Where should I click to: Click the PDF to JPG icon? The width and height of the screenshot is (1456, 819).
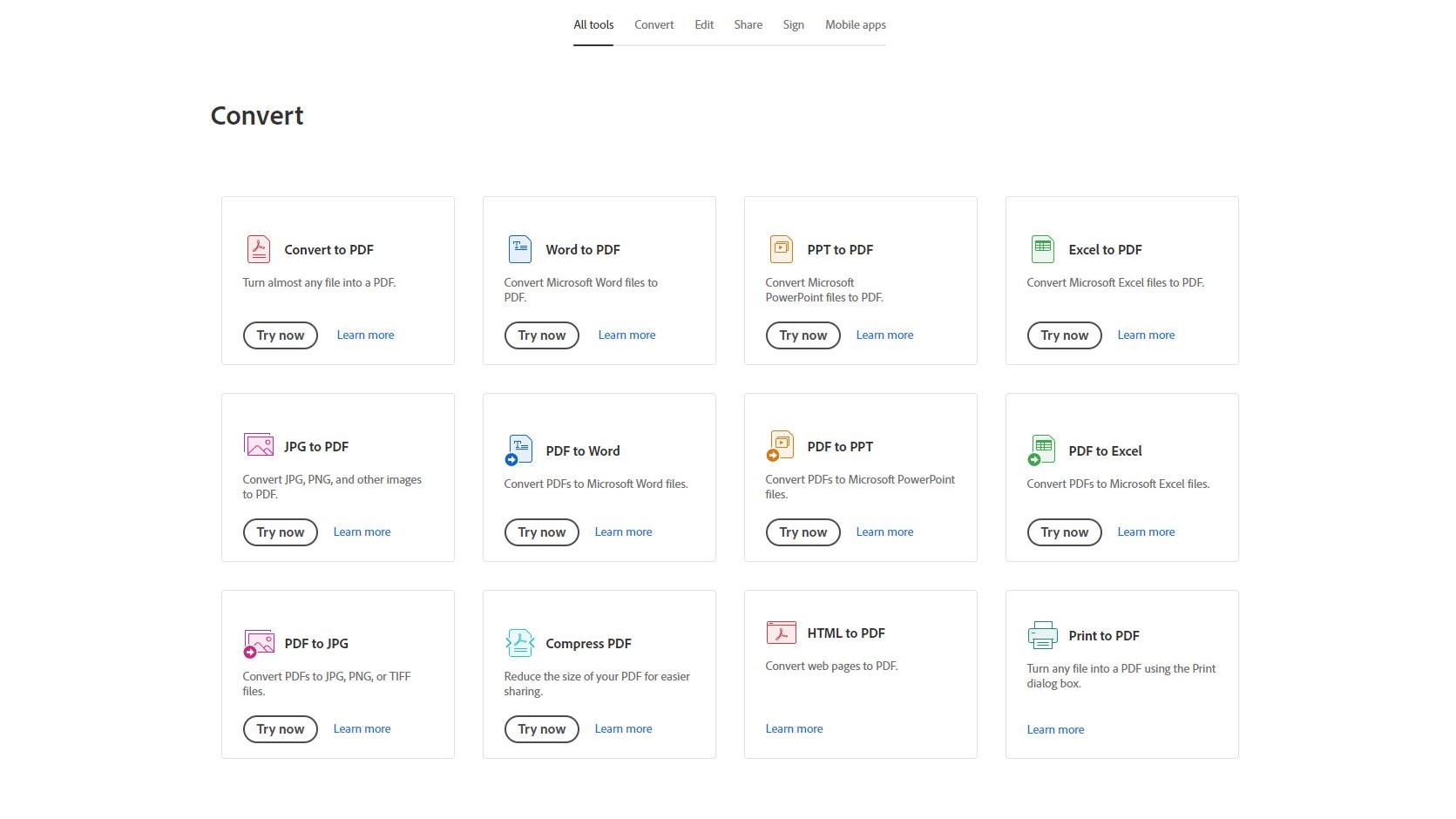[259, 644]
